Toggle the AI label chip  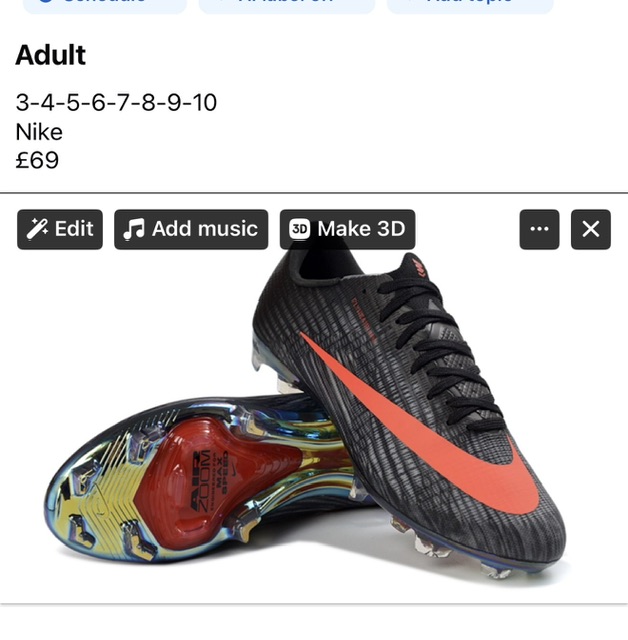[286, 4]
